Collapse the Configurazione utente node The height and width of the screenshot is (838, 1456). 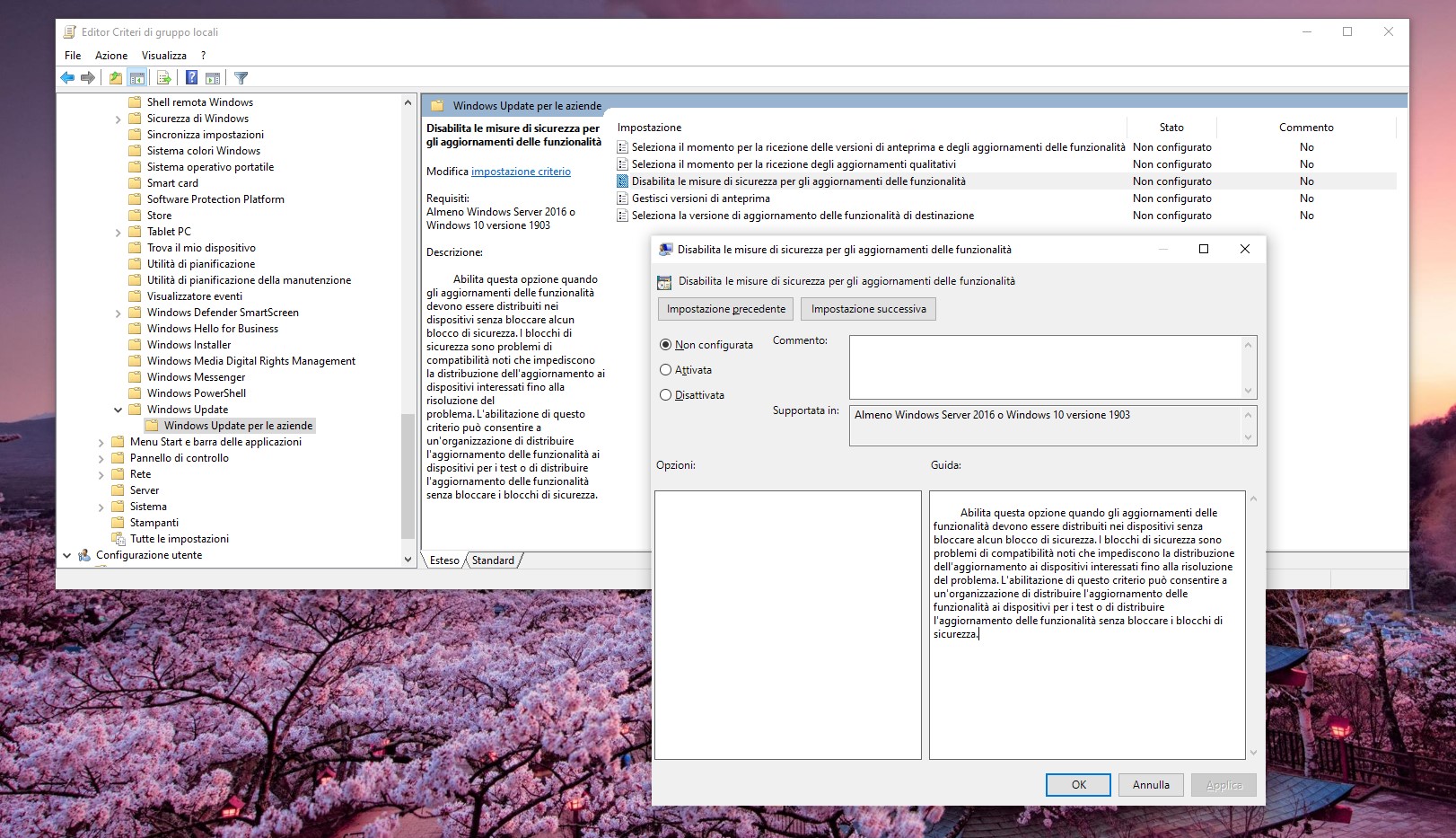tap(66, 555)
